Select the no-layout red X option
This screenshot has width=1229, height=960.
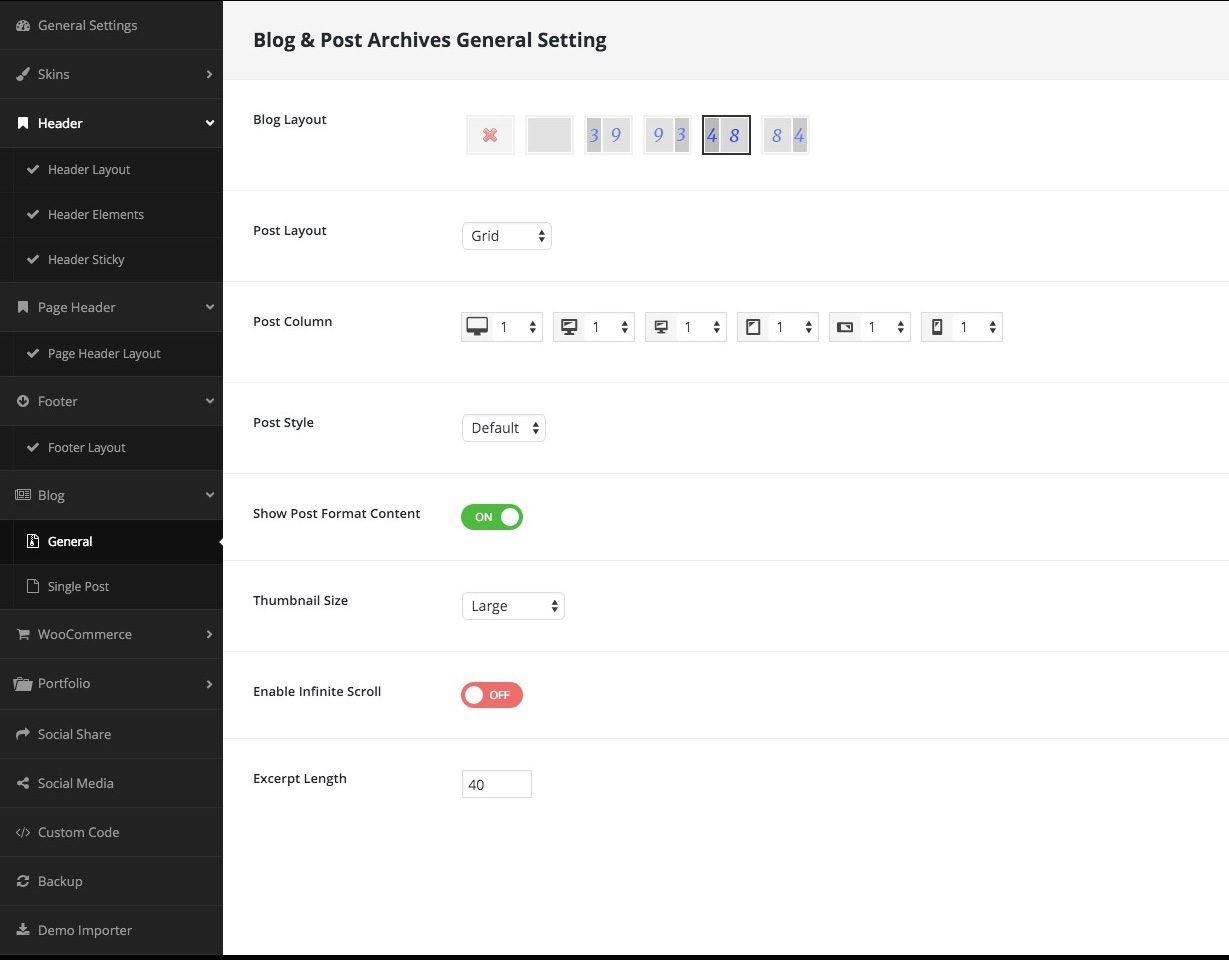point(490,135)
